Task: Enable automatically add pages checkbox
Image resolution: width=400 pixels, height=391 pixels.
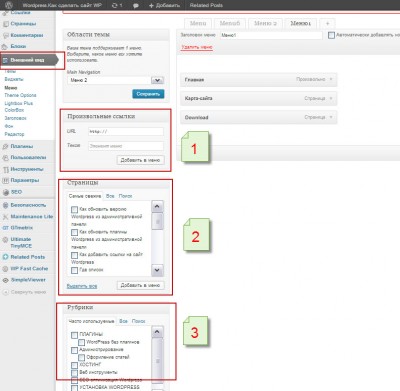Action: pos(331,35)
